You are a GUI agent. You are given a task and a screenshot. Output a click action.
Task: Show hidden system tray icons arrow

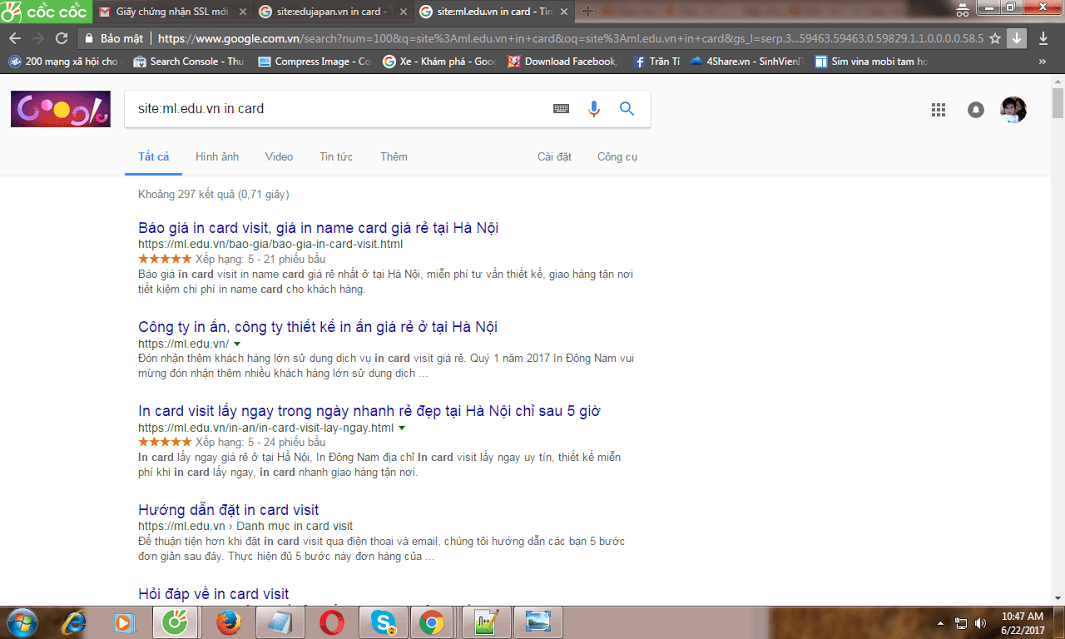(x=940, y=623)
